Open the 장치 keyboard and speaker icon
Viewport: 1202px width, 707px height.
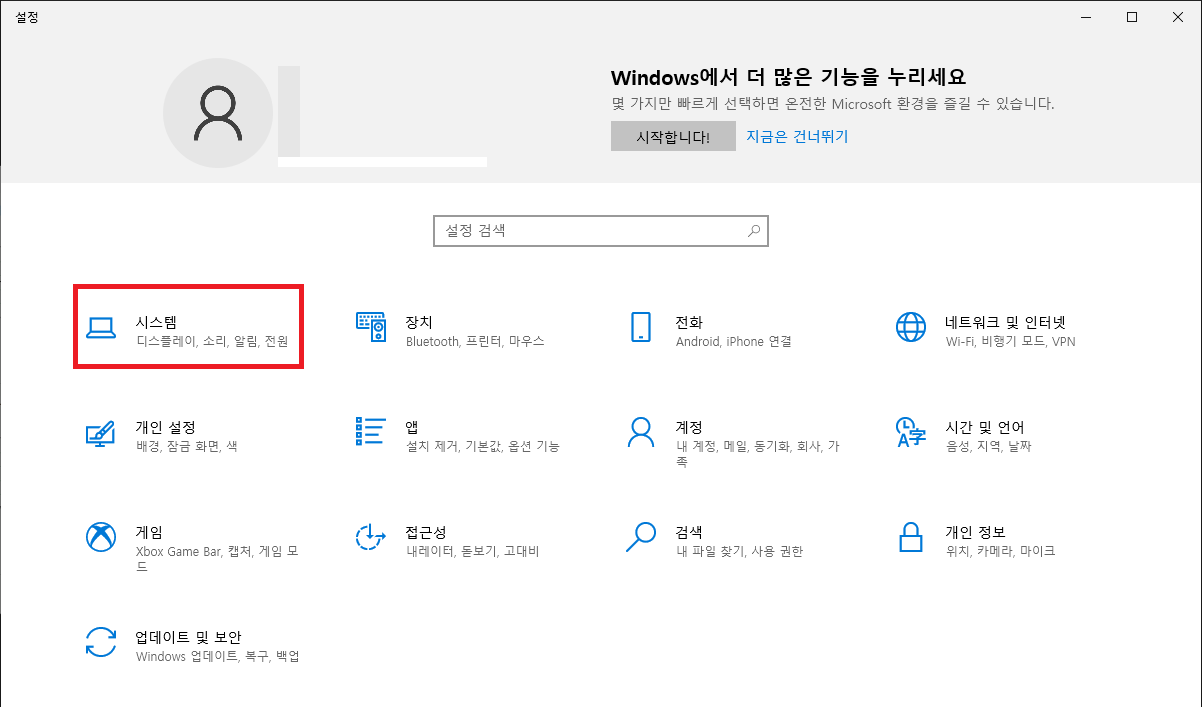pos(371,327)
